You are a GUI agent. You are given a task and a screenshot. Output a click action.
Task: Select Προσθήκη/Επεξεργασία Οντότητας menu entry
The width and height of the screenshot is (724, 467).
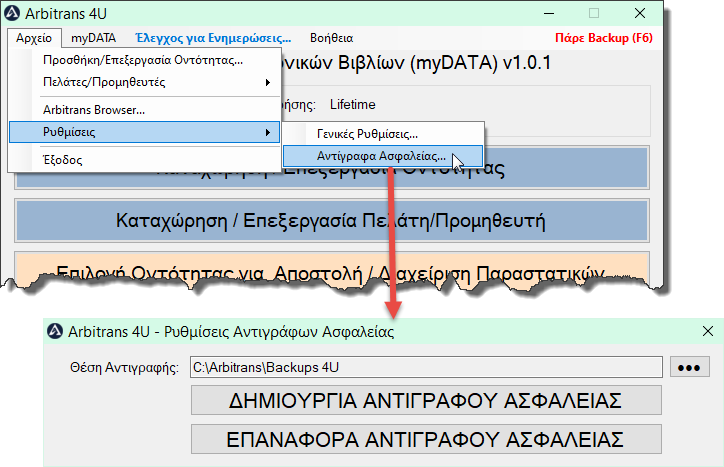pyautogui.click(x=145, y=60)
